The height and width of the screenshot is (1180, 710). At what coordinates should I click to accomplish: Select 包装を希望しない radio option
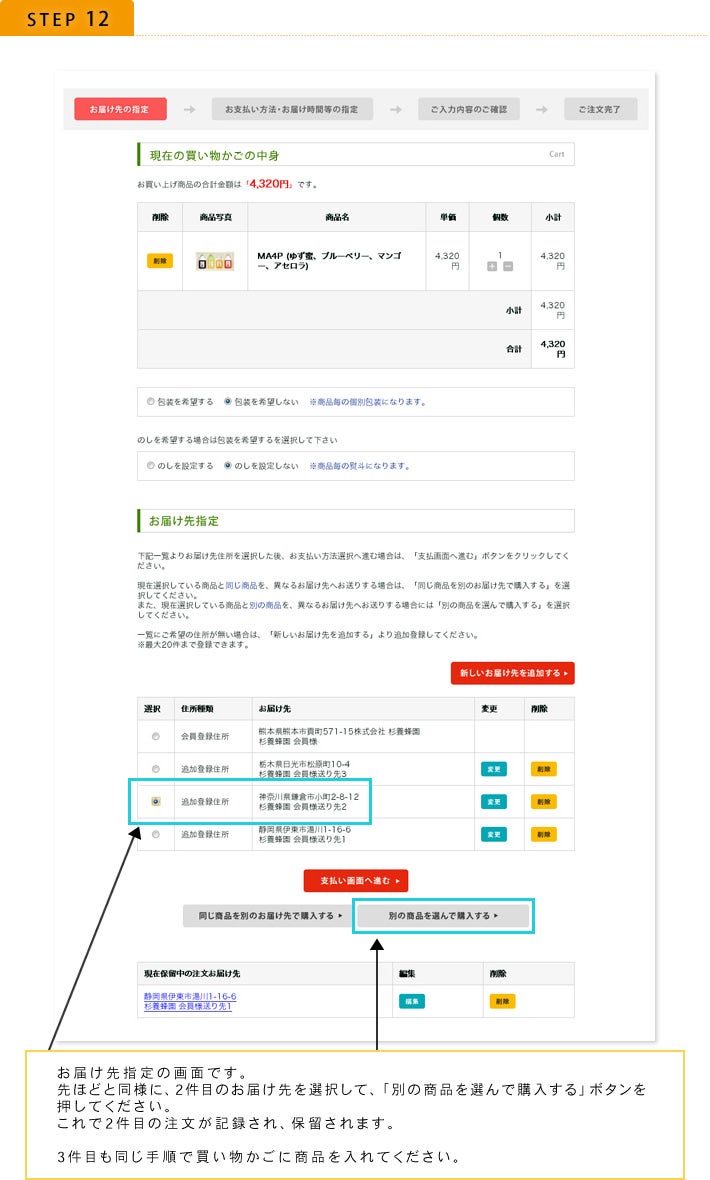[x=228, y=402]
